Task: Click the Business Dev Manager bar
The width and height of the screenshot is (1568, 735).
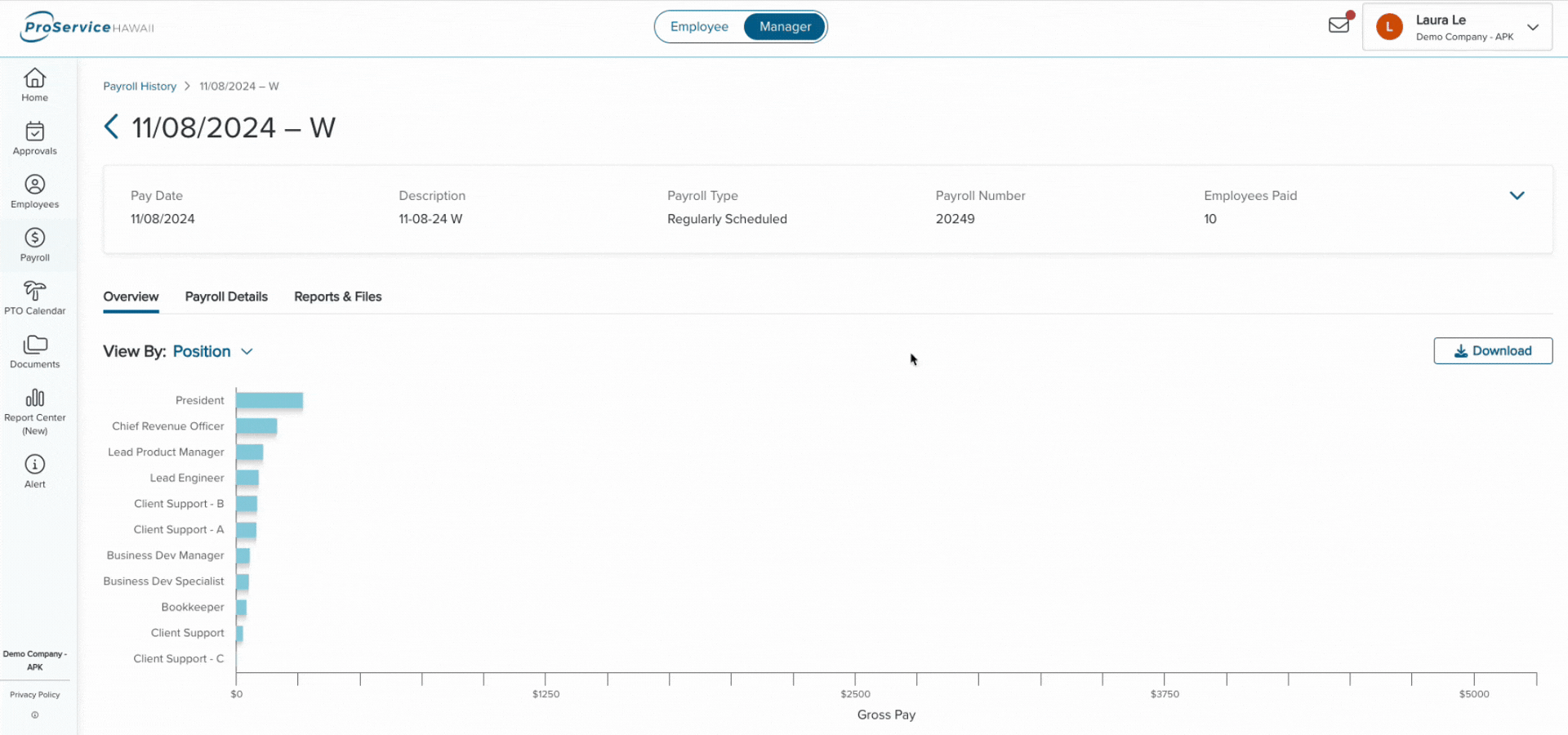Action: click(x=243, y=556)
